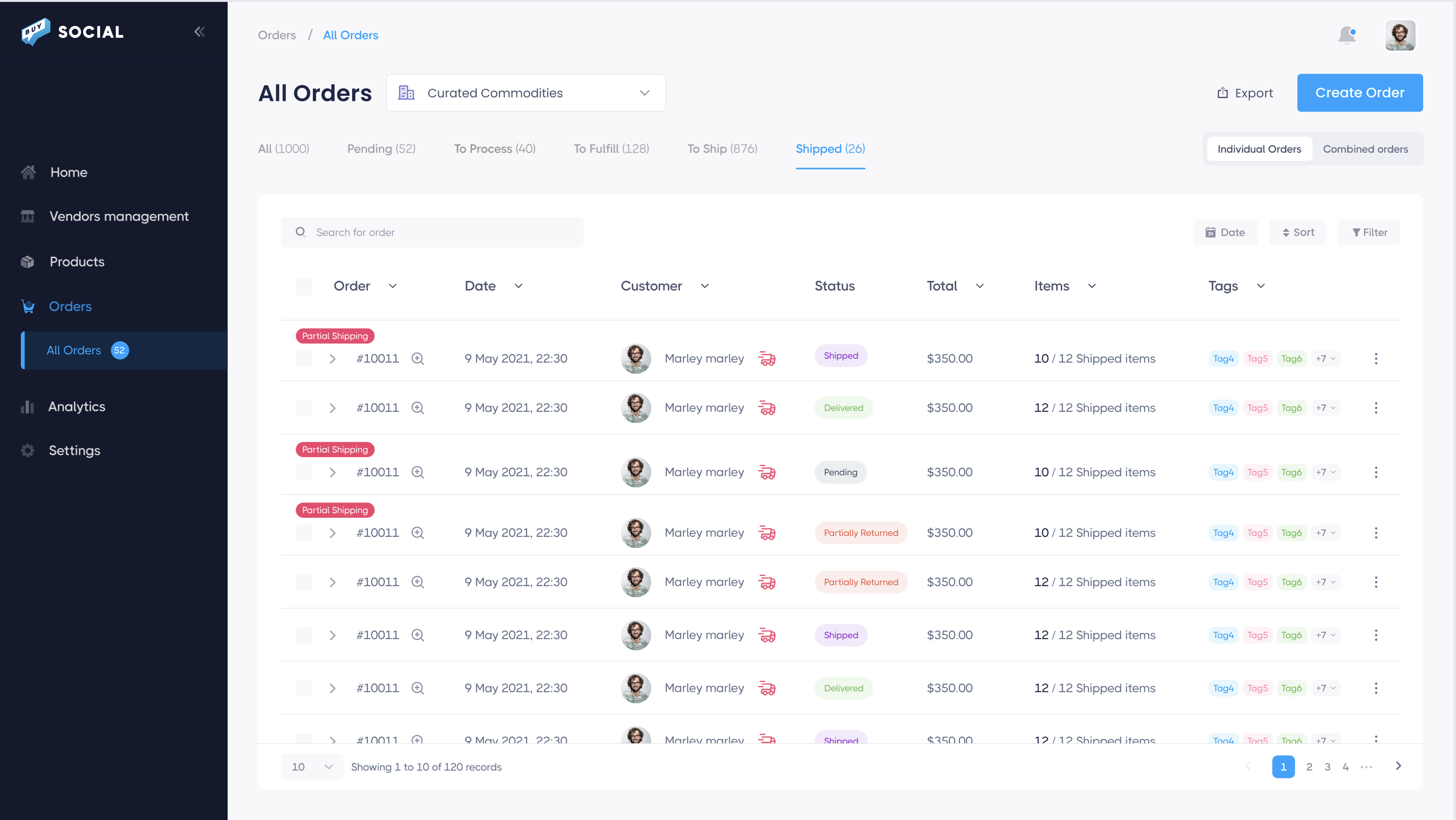
Task: Click the Create Order button
Action: tap(1359, 92)
